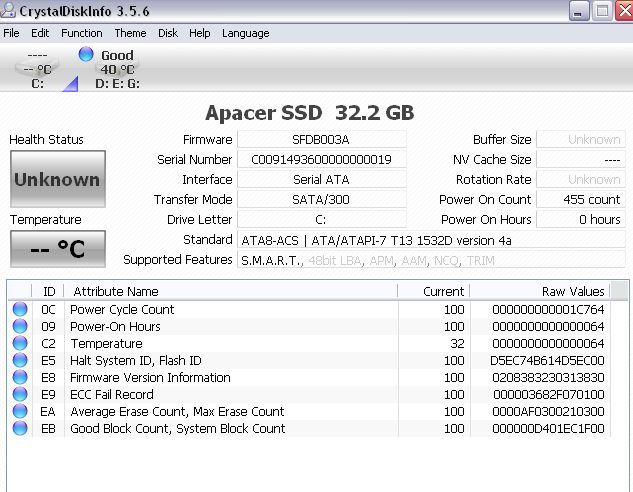
Task: Maximize the CrystalDiskInfo window
Action: [x=602, y=10]
